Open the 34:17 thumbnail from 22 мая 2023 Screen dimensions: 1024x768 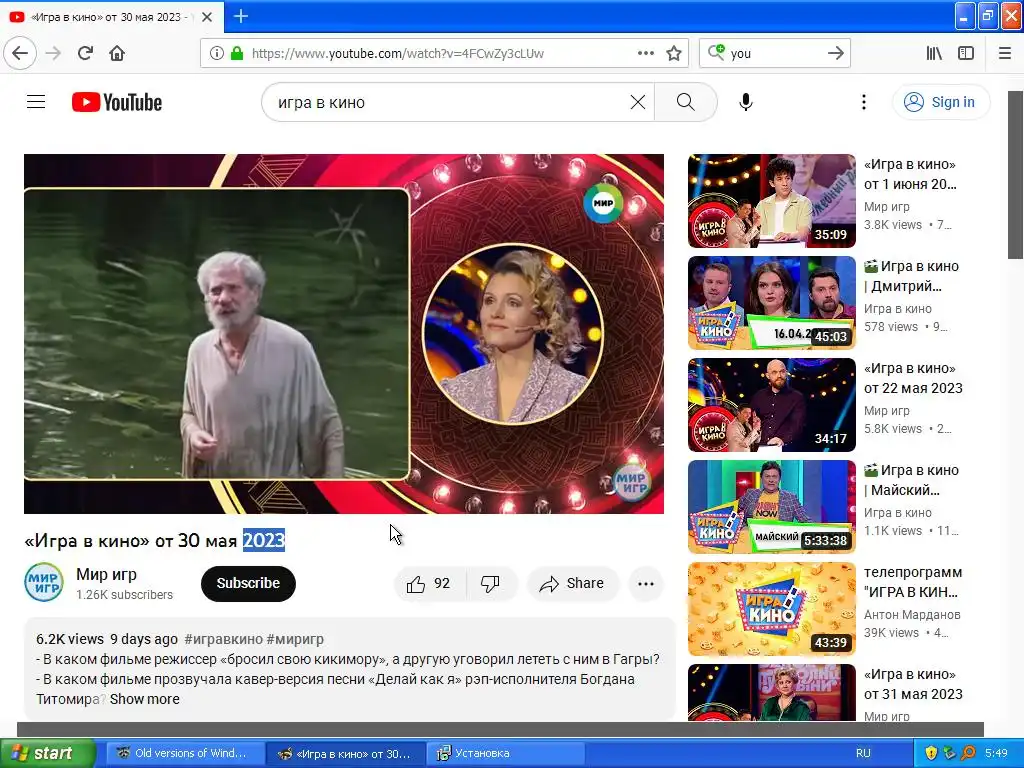point(771,404)
